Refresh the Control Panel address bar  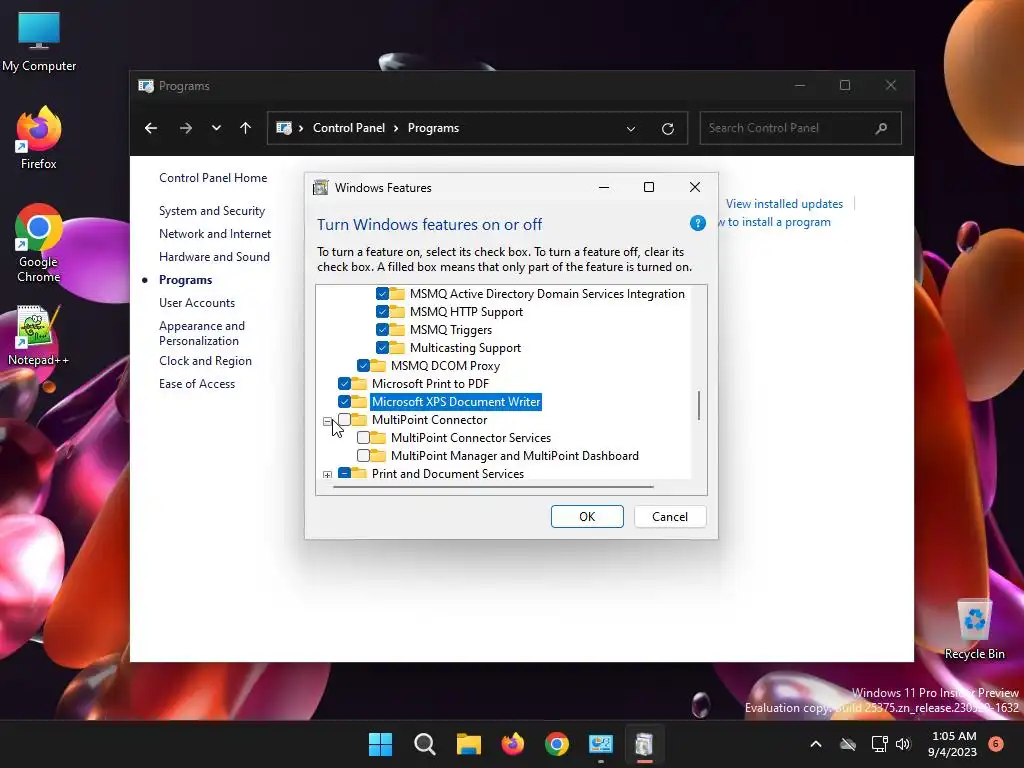[667, 129]
